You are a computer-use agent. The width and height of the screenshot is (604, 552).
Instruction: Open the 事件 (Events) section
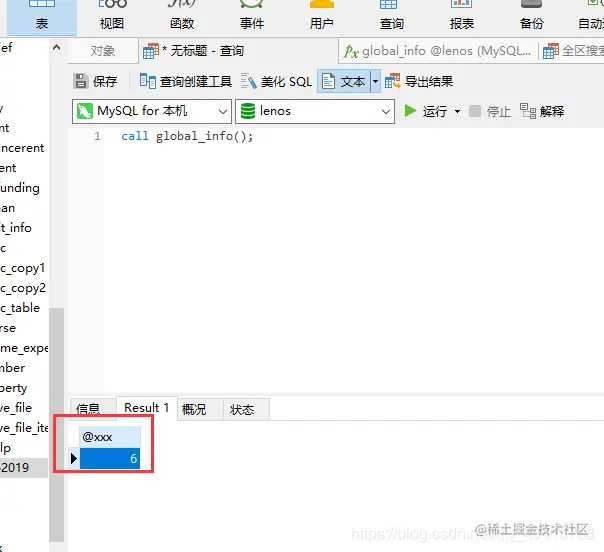(x=252, y=17)
